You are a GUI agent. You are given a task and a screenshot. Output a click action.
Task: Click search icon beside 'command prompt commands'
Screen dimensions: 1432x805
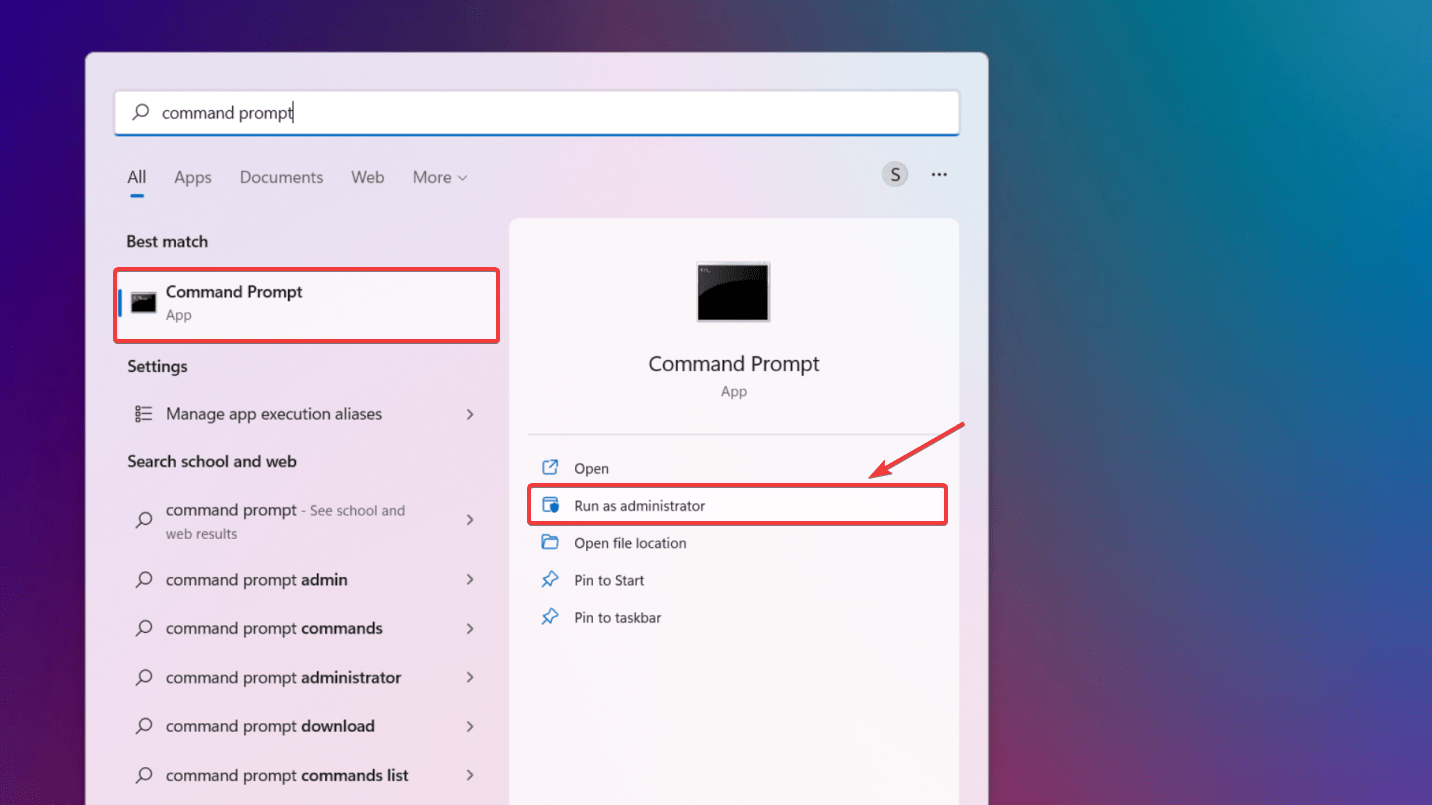[x=144, y=628]
